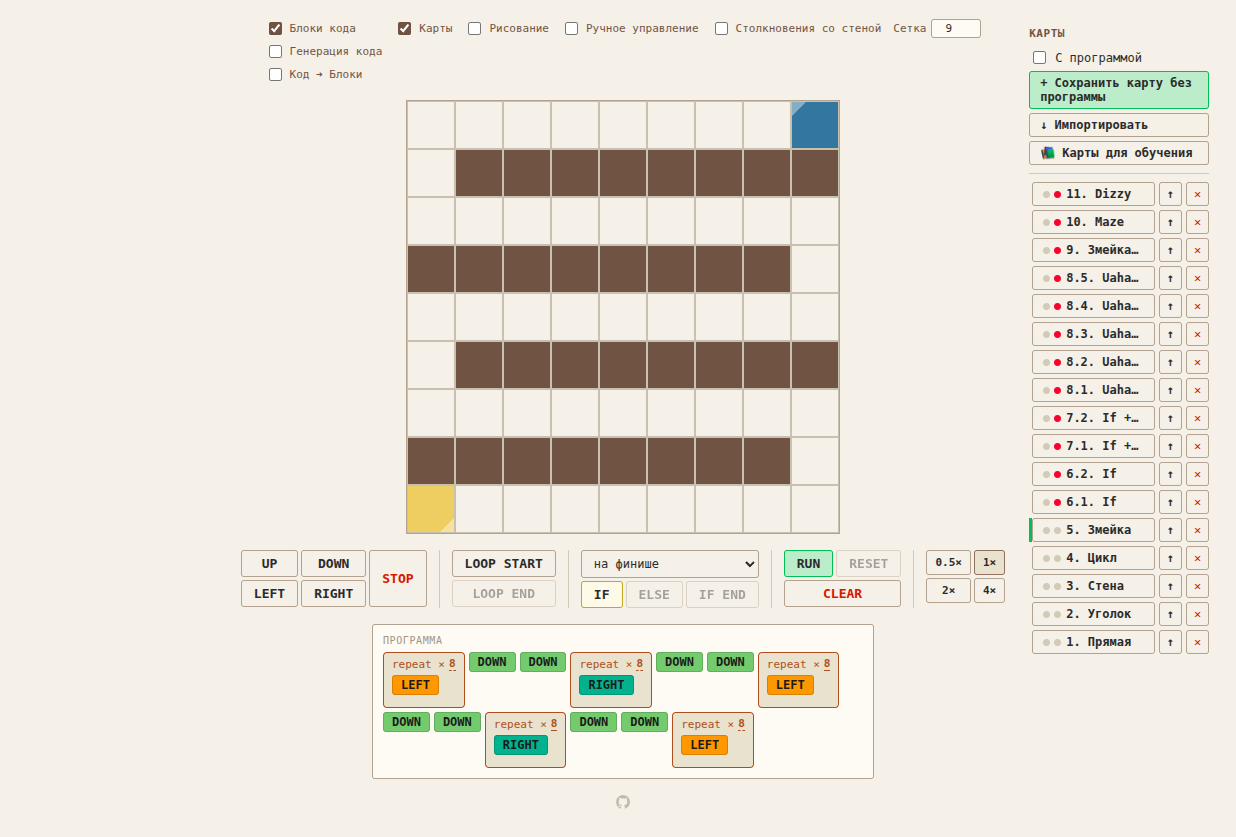Open the на финише condition dropdown
Screen dimensions: 1236x837
[670, 564]
